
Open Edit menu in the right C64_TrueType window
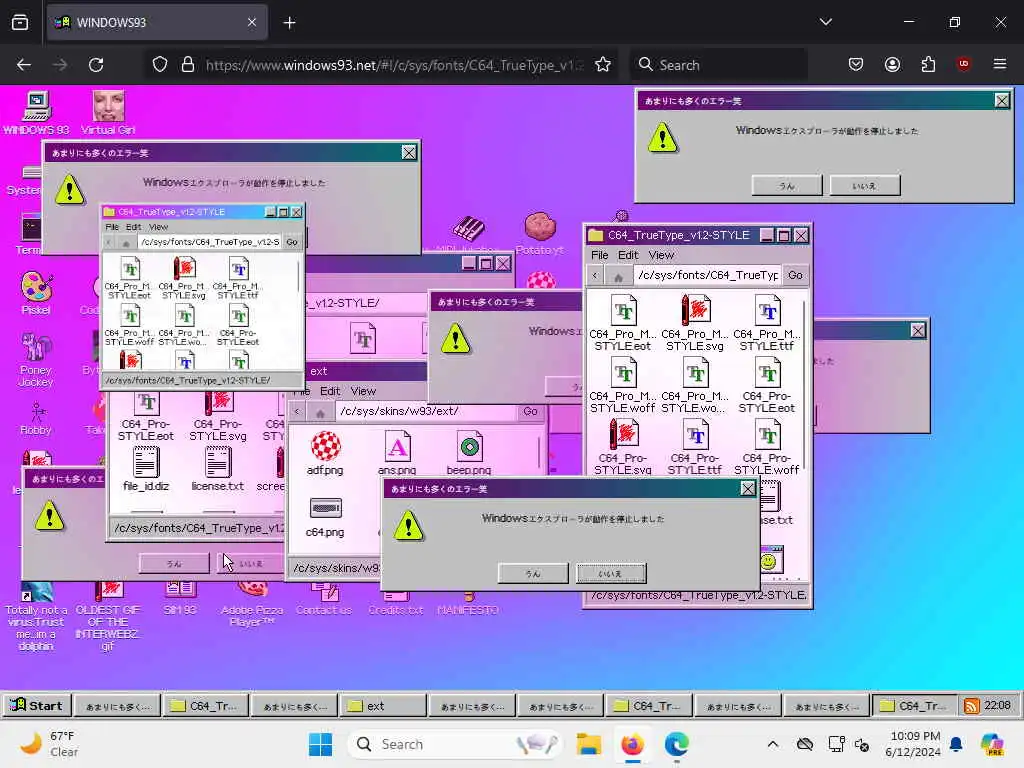[x=628, y=255]
